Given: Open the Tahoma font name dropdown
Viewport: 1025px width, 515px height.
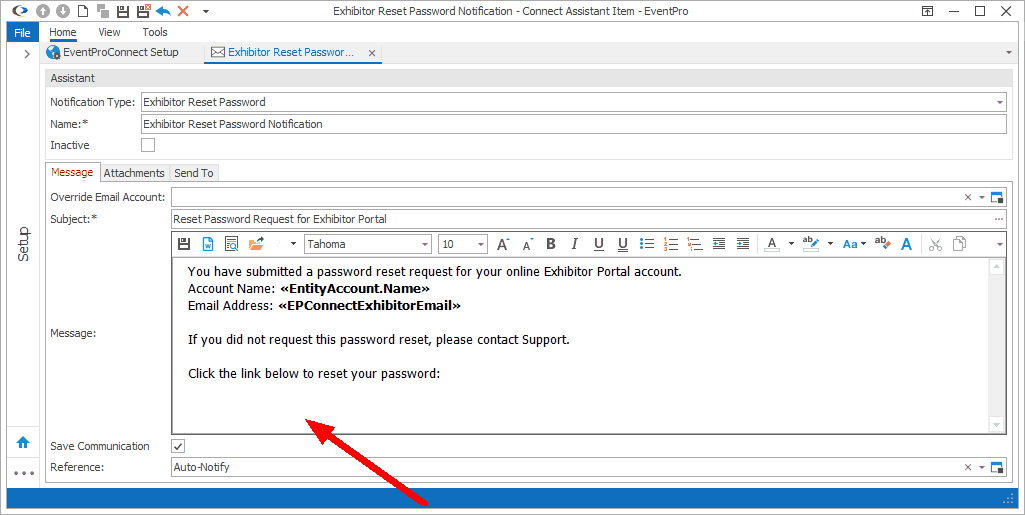Looking at the screenshot, I should click(425, 245).
